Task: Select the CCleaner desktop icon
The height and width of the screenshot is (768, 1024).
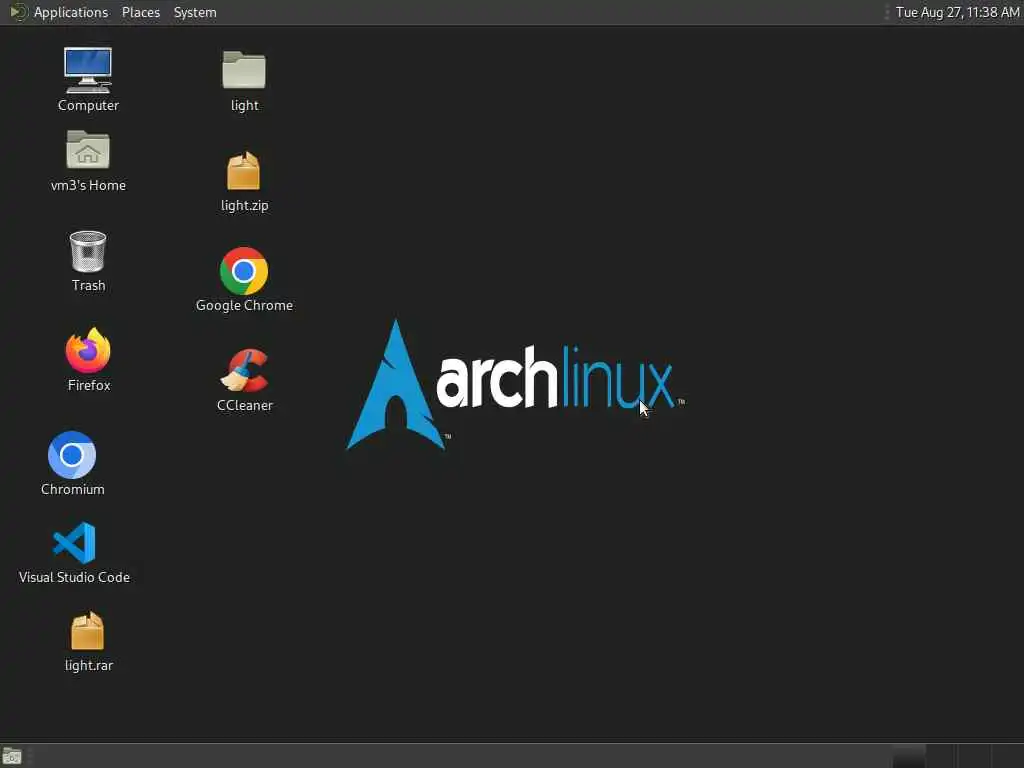Action: pyautogui.click(x=244, y=370)
